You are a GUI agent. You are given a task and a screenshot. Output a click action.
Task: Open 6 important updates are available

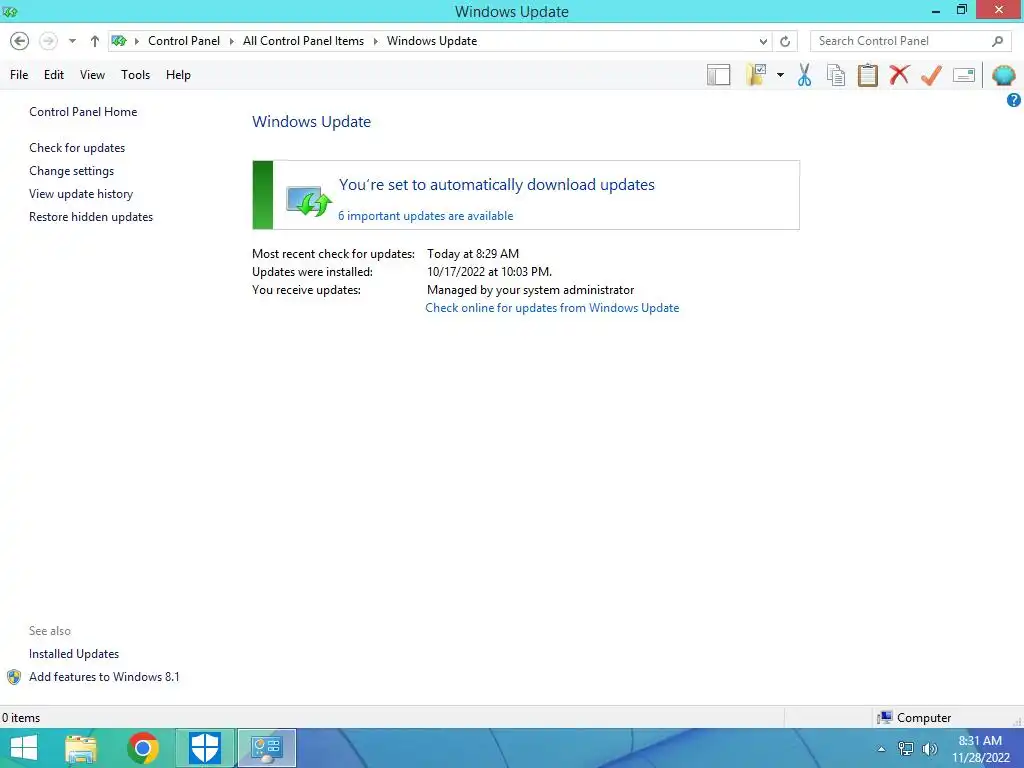[x=425, y=216]
